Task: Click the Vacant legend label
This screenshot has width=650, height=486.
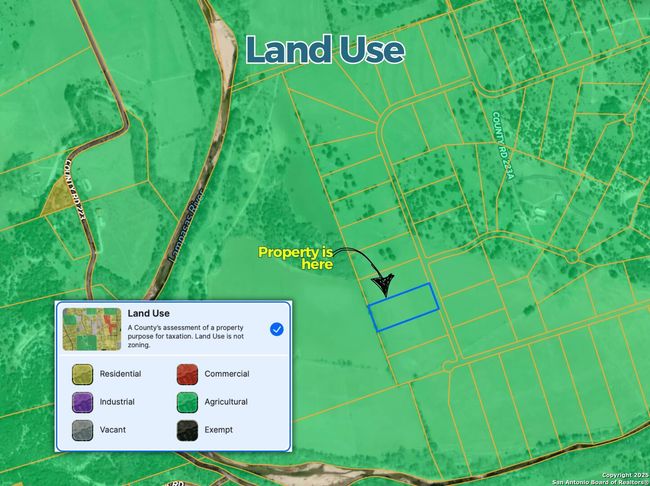Action: (114, 430)
